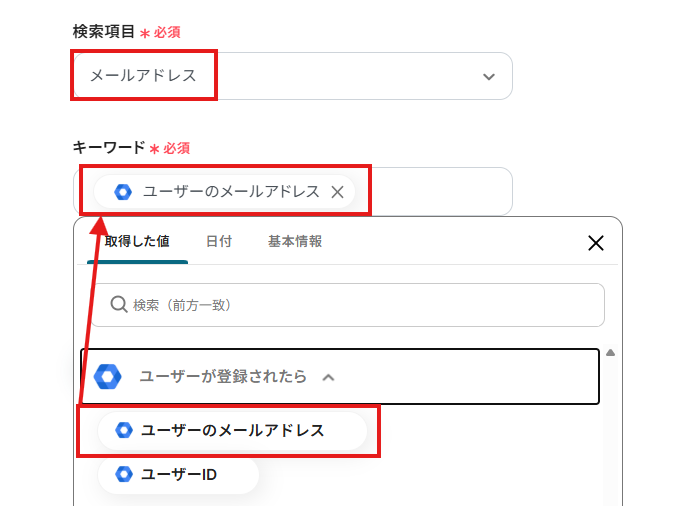Collapse ユーザーが登録されたら section via chevron
Viewport: 685px width, 506px height.
[x=328, y=377]
